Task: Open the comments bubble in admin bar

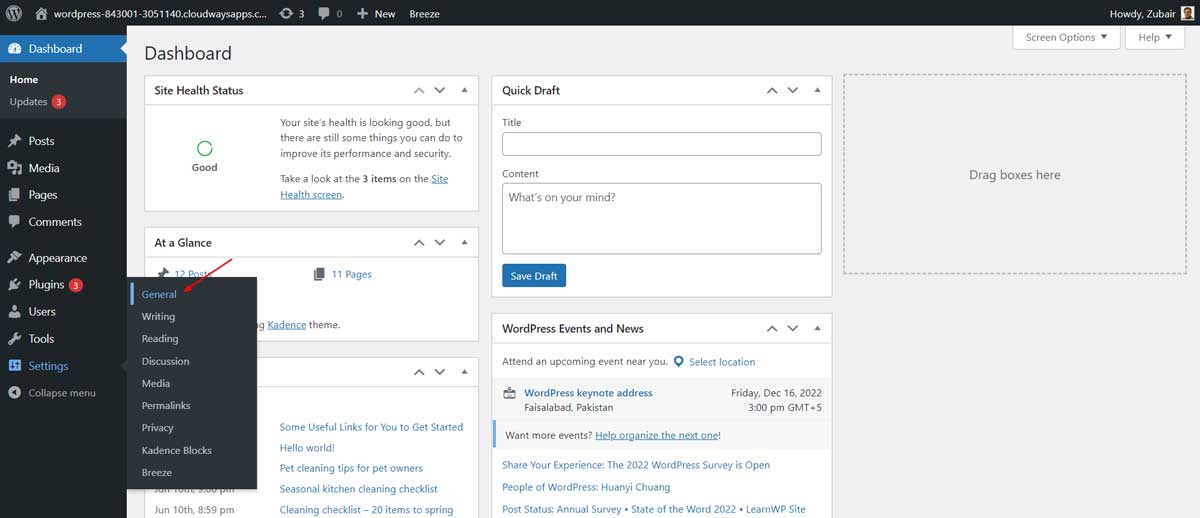Action: pyautogui.click(x=325, y=13)
